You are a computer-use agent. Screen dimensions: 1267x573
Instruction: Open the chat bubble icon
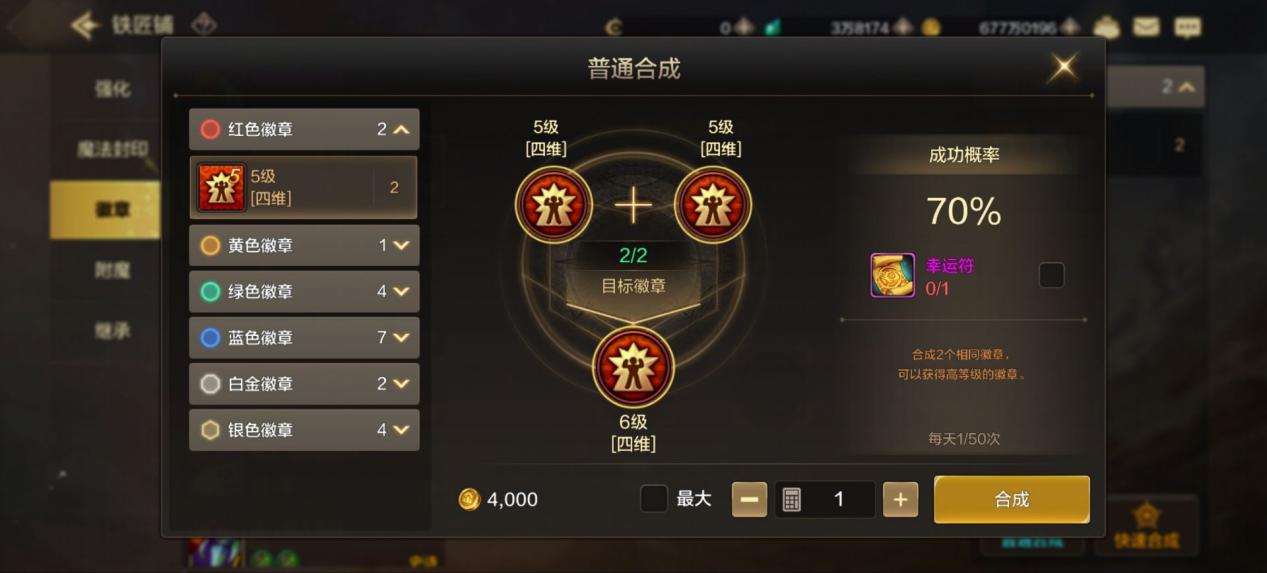coord(1187,27)
